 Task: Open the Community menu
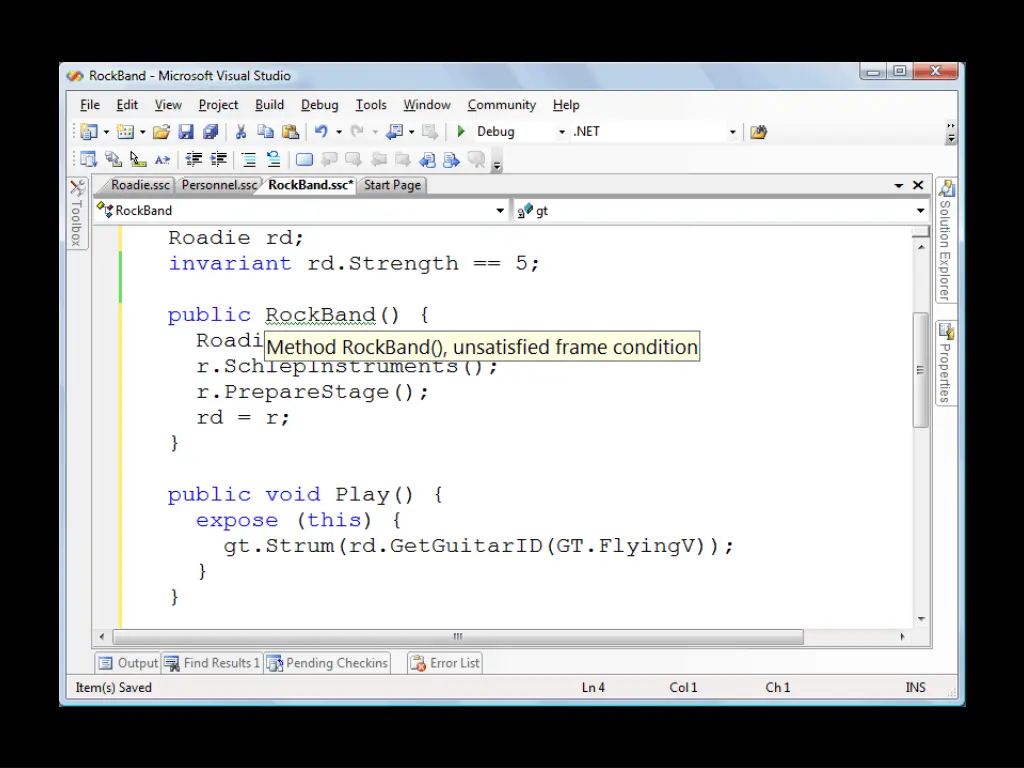coord(502,104)
